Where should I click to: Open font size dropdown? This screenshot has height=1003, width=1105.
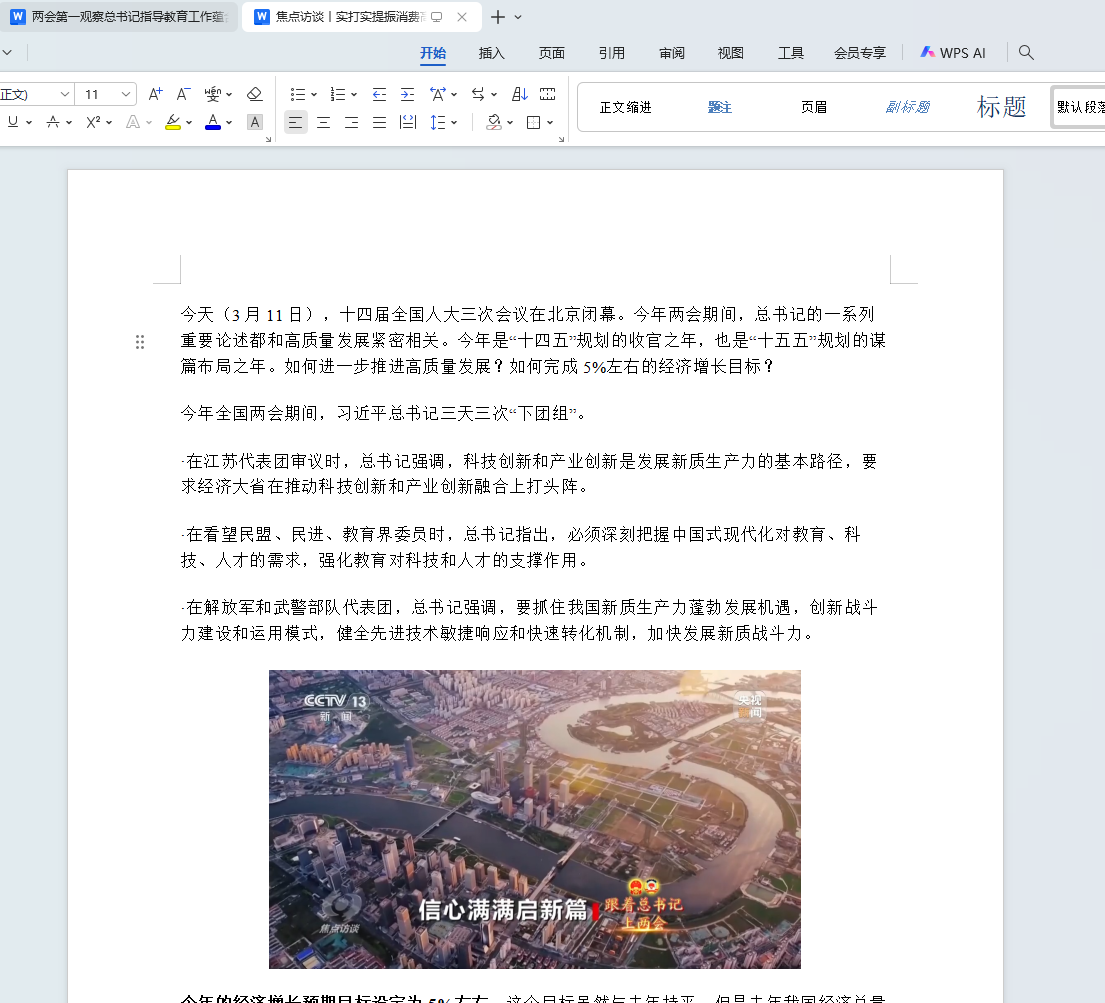pos(125,94)
